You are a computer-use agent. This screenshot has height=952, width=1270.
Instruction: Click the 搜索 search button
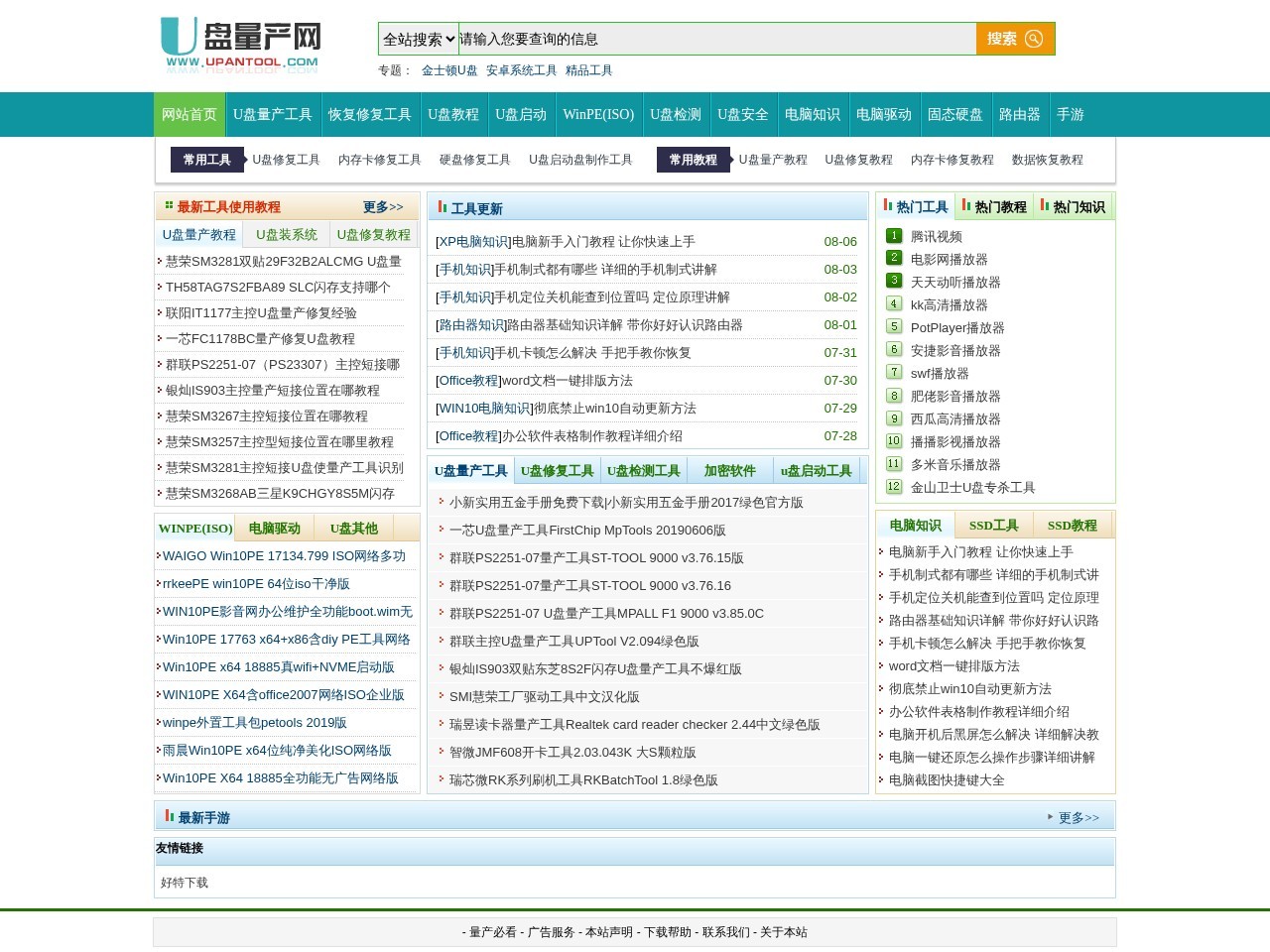[1002, 38]
